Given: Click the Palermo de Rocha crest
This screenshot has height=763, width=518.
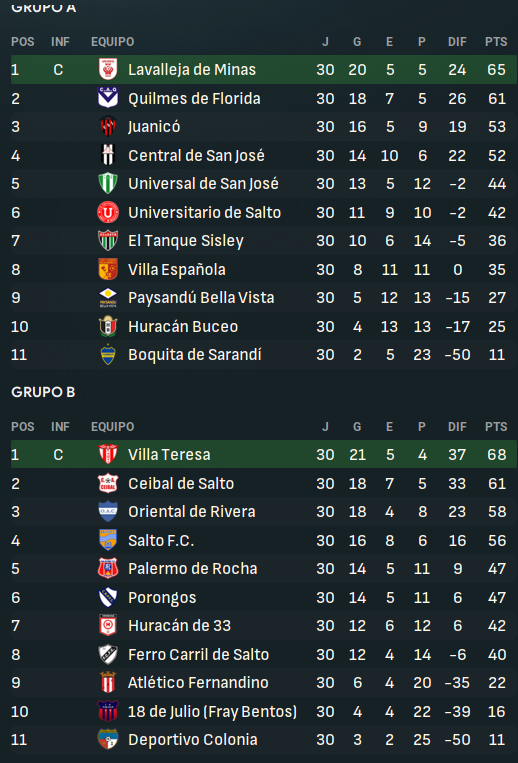Looking at the screenshot, I should click(108, 568).
